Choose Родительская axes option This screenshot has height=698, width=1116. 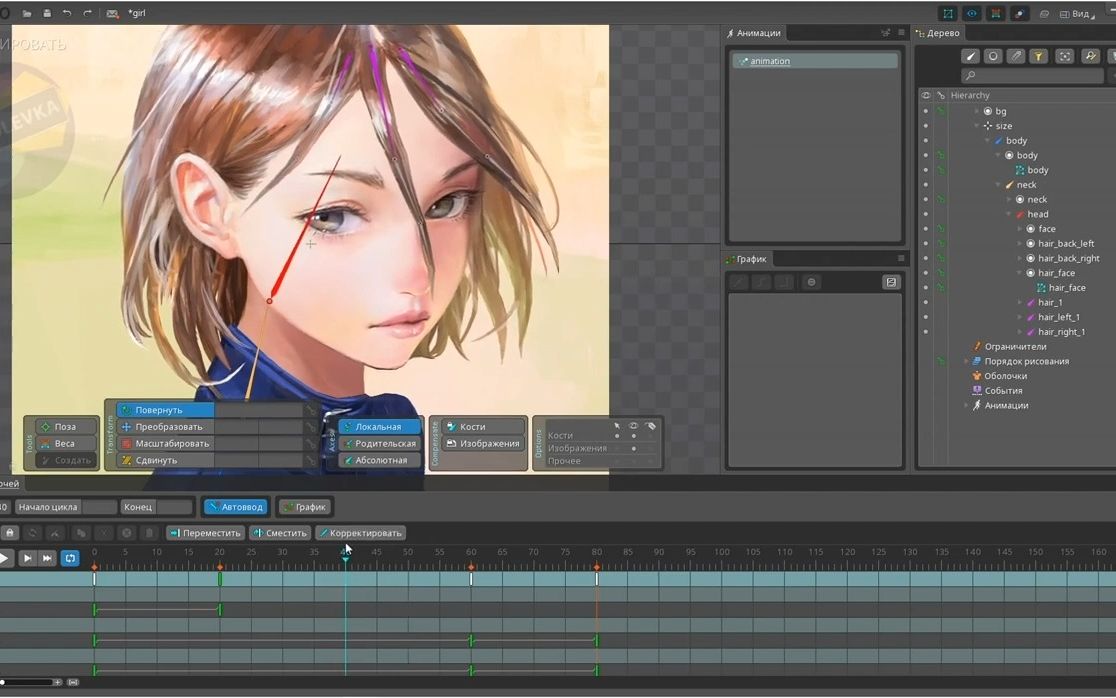380,443
